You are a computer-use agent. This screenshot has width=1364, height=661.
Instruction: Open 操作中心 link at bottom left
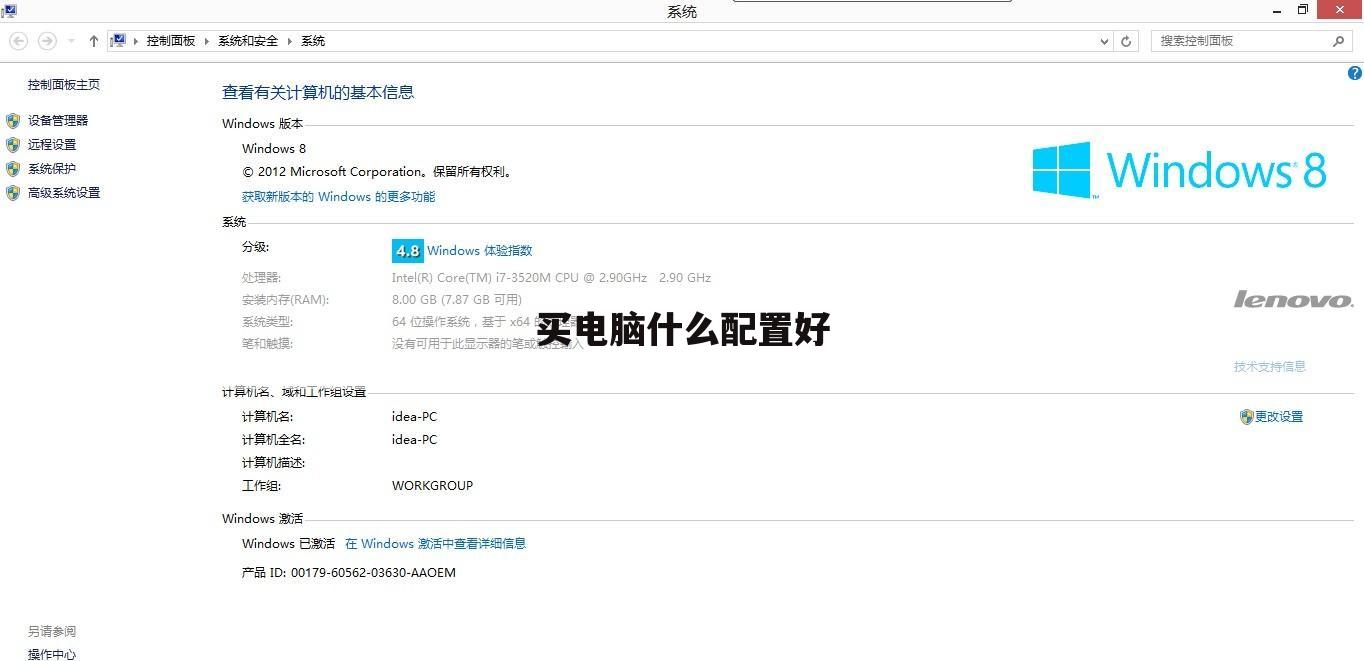click(52, 655)
